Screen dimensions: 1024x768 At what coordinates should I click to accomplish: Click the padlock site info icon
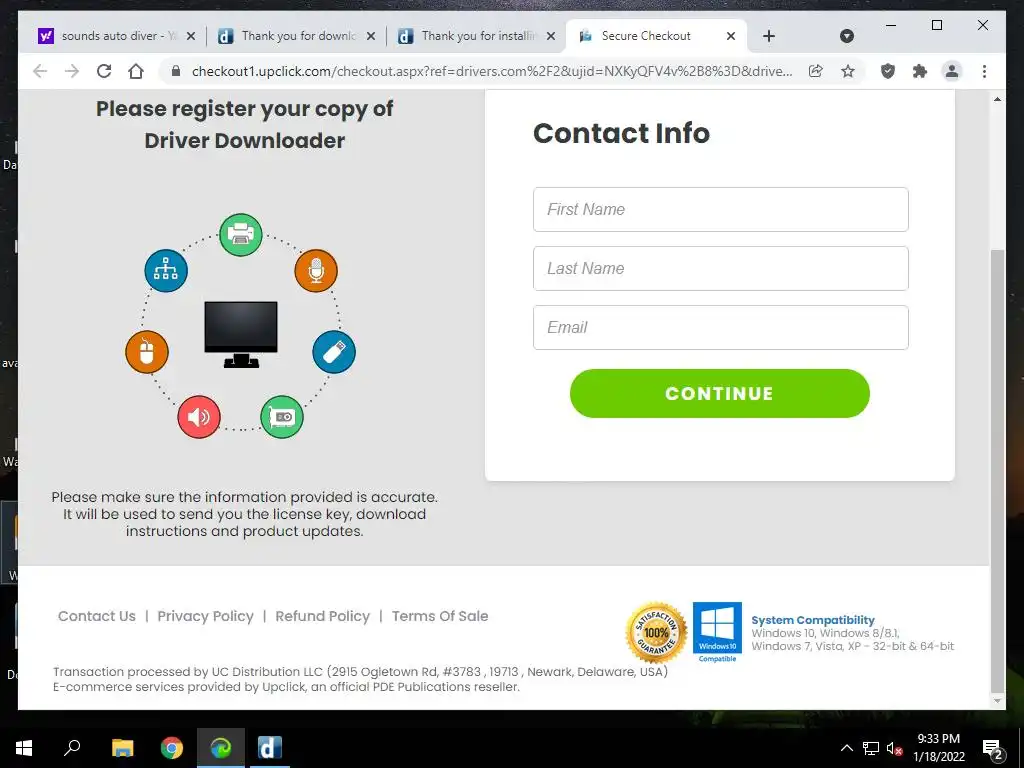tap(176, 71)
